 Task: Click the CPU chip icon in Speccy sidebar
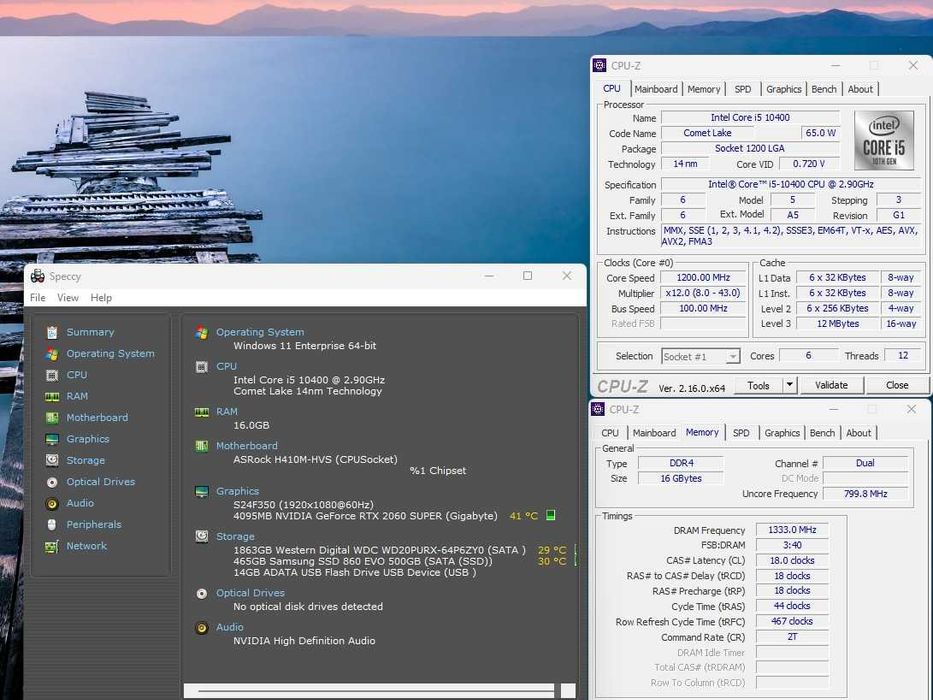52,375
